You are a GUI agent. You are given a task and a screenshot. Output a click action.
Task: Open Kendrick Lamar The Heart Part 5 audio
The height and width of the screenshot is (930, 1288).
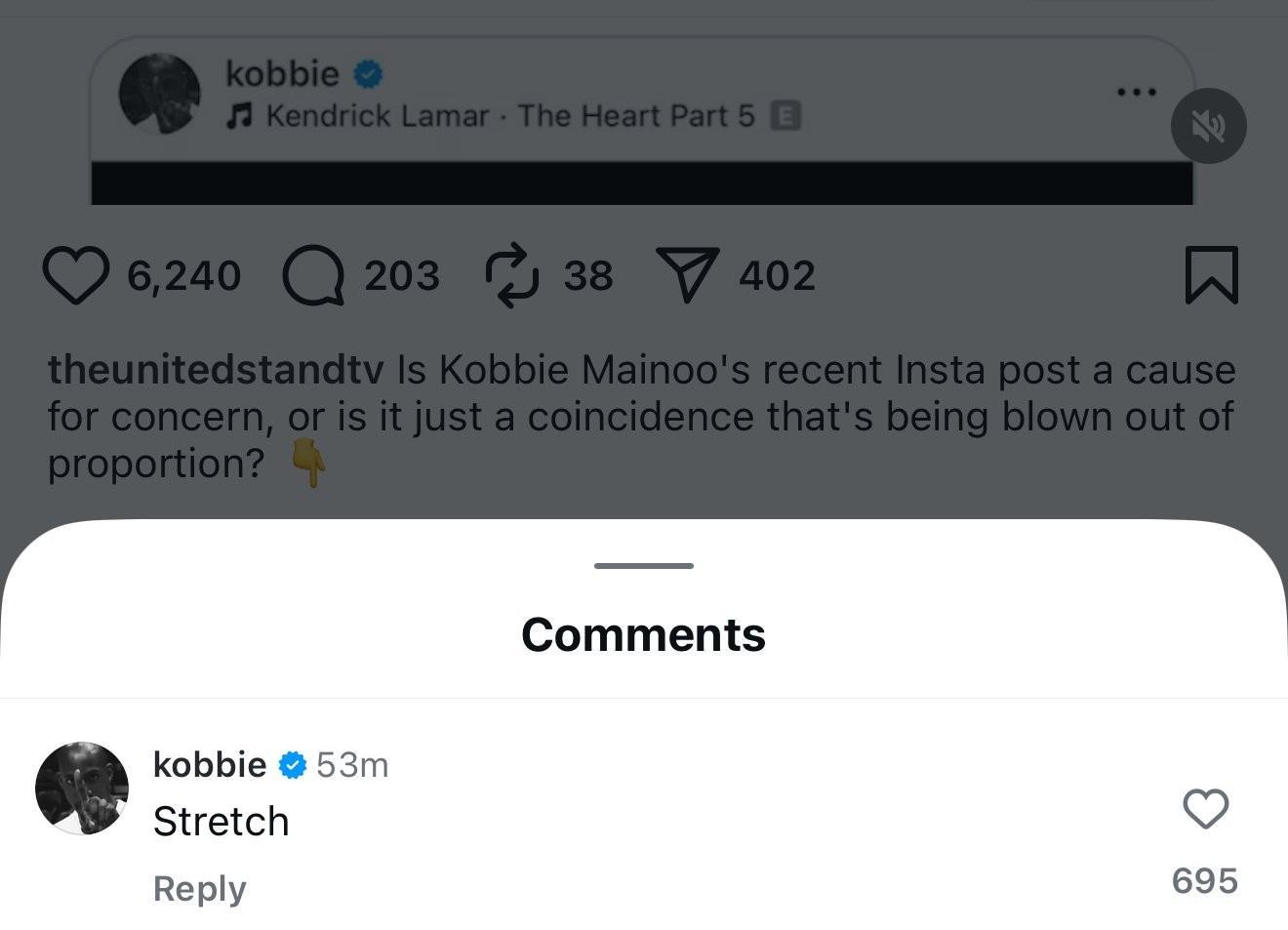tap(509, 116)
